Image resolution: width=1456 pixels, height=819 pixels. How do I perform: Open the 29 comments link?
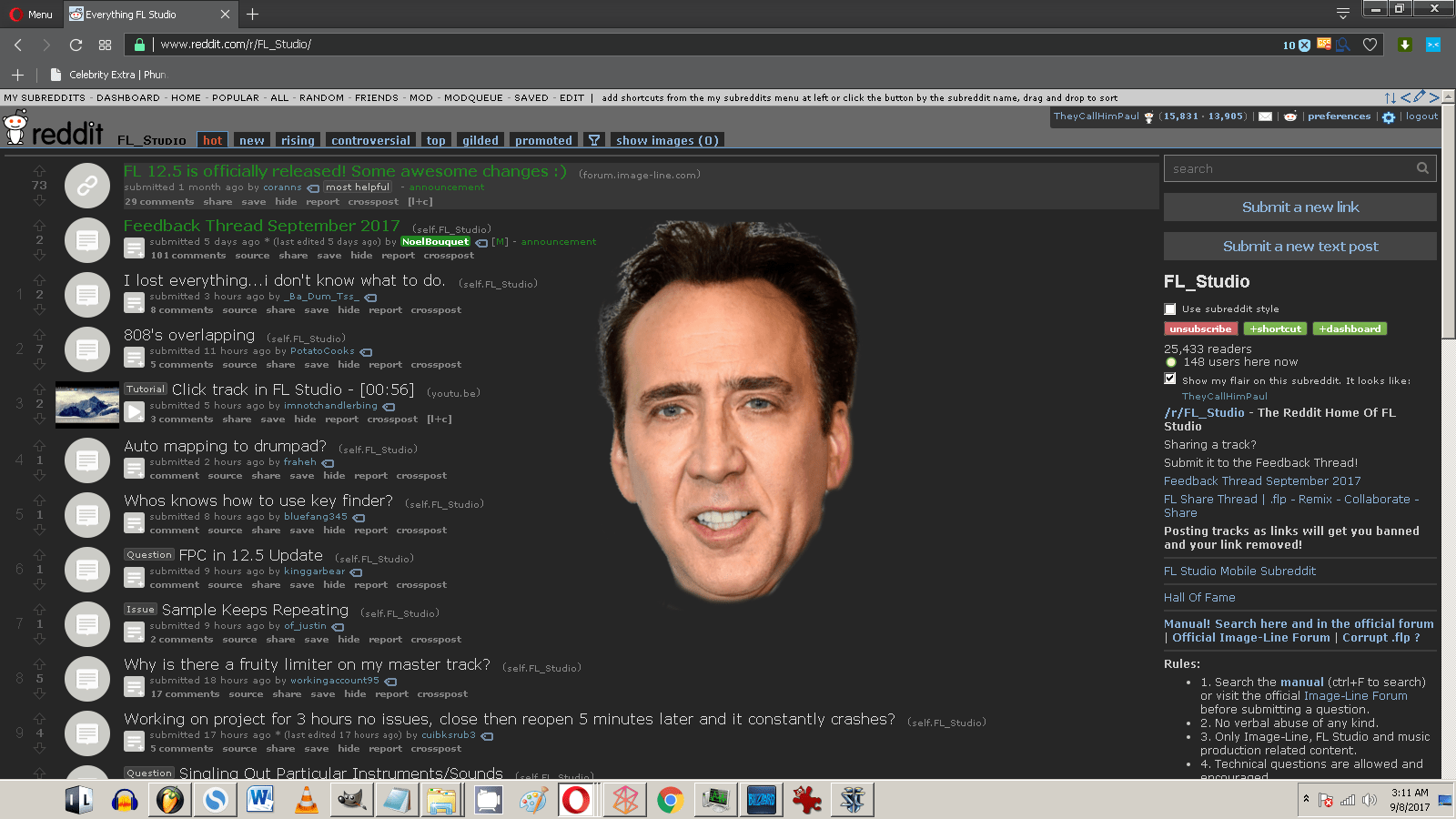pyautogui.click(x=159, y=202)
